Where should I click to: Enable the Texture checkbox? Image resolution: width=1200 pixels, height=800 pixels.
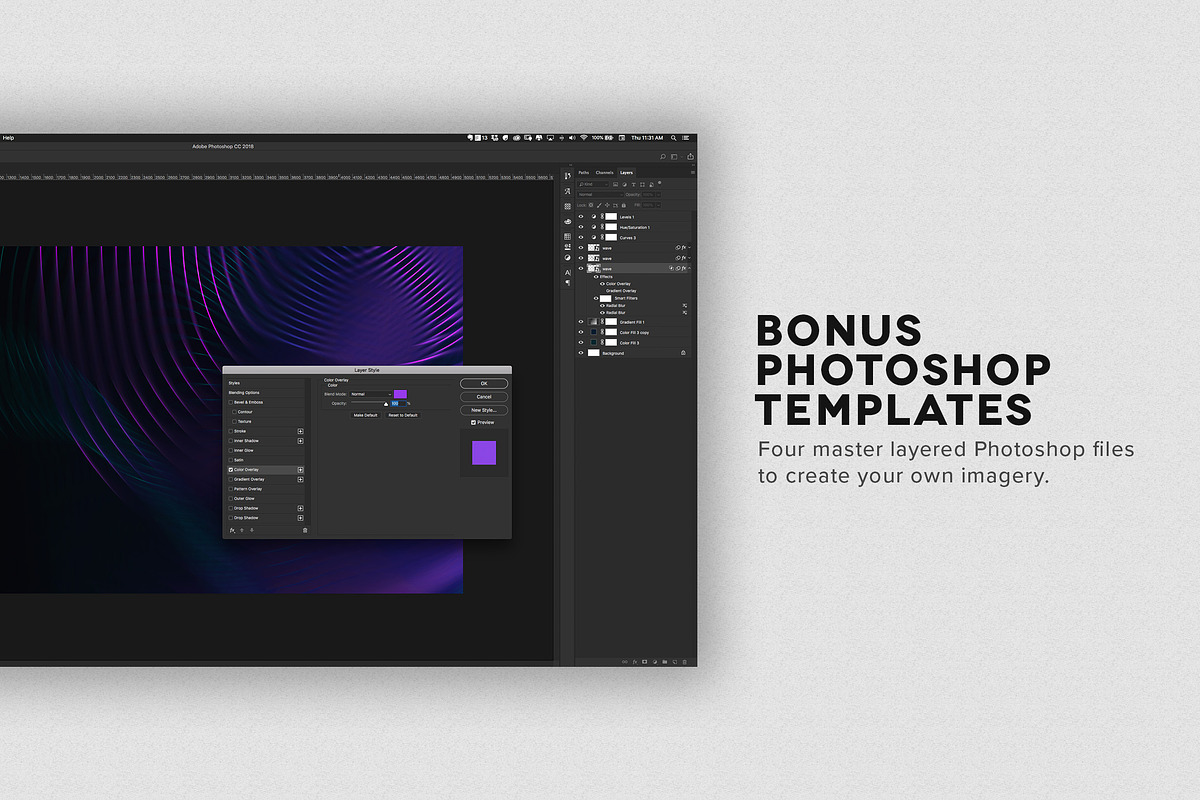(x=235, y=421)
